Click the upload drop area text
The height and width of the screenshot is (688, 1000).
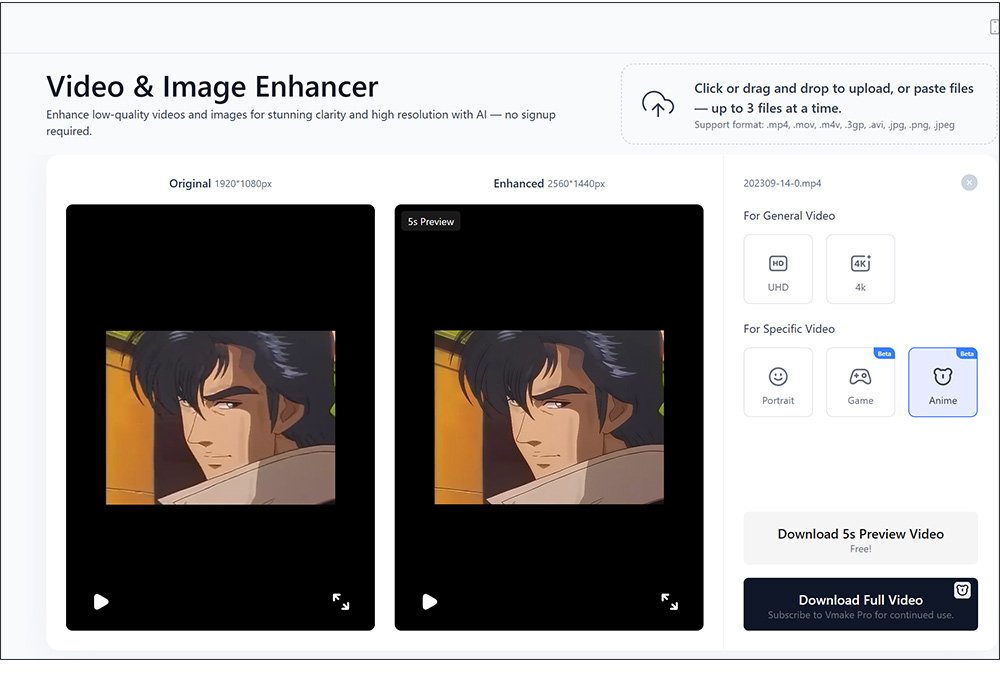click(x=833, y=98)
